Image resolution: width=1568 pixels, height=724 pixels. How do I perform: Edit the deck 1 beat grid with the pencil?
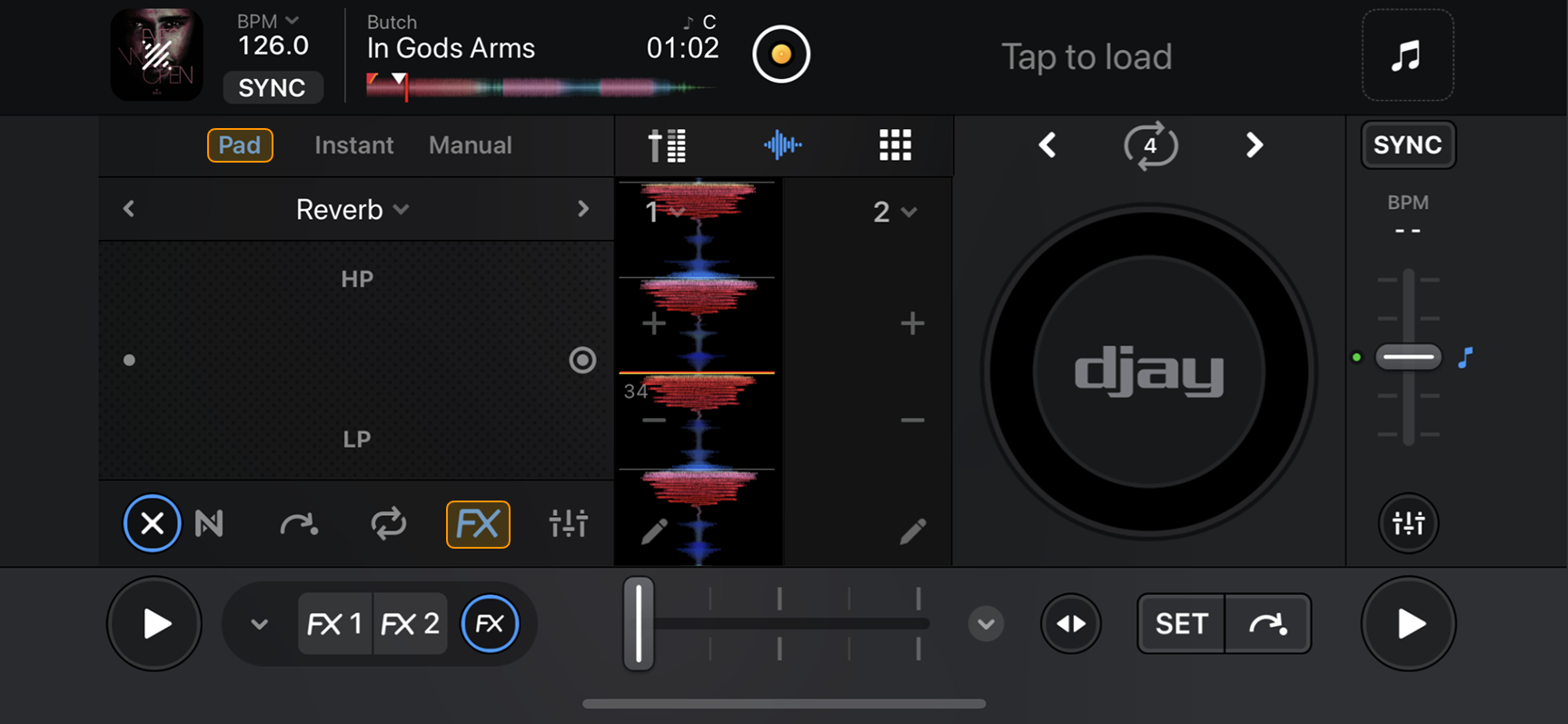pos(654,531)
